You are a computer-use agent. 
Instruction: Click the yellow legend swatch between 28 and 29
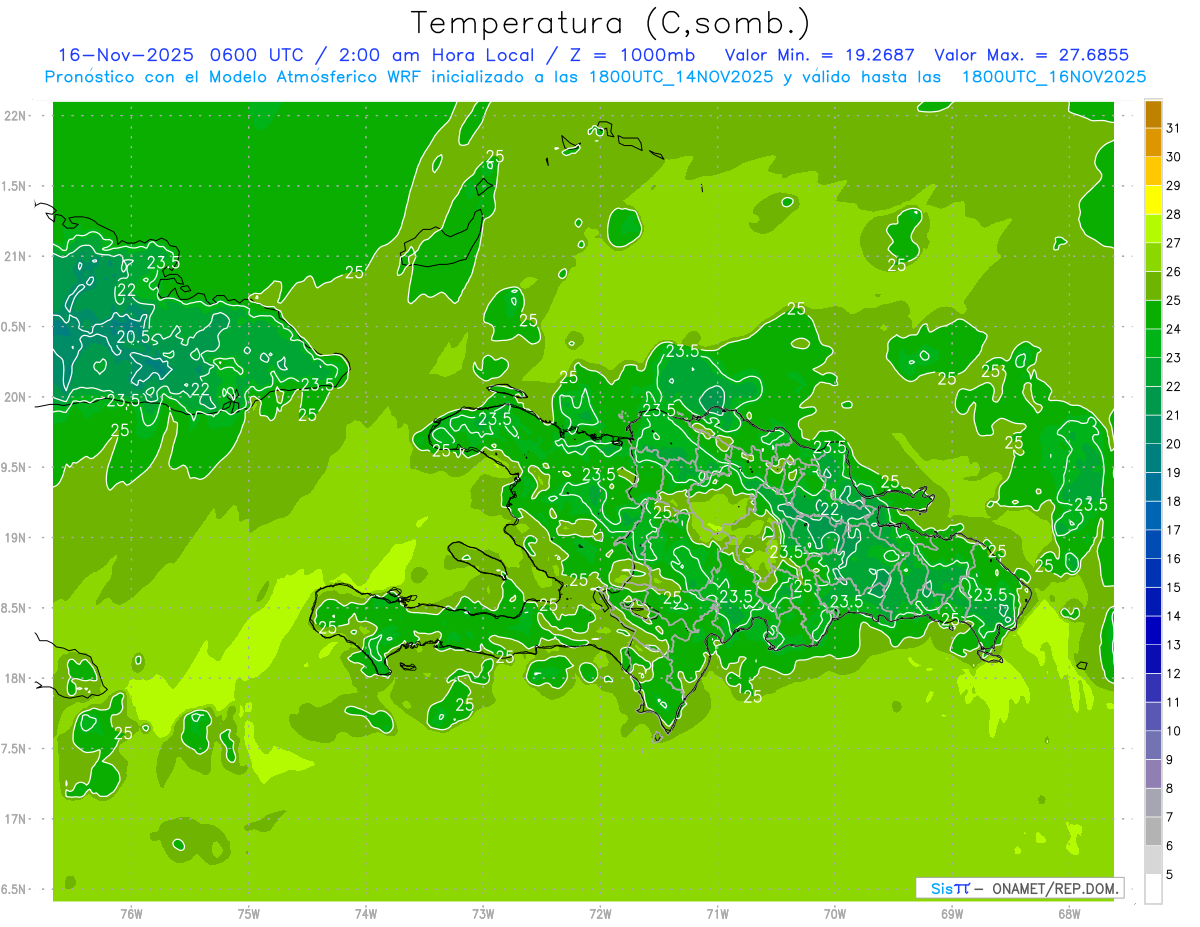[1153, 200]
